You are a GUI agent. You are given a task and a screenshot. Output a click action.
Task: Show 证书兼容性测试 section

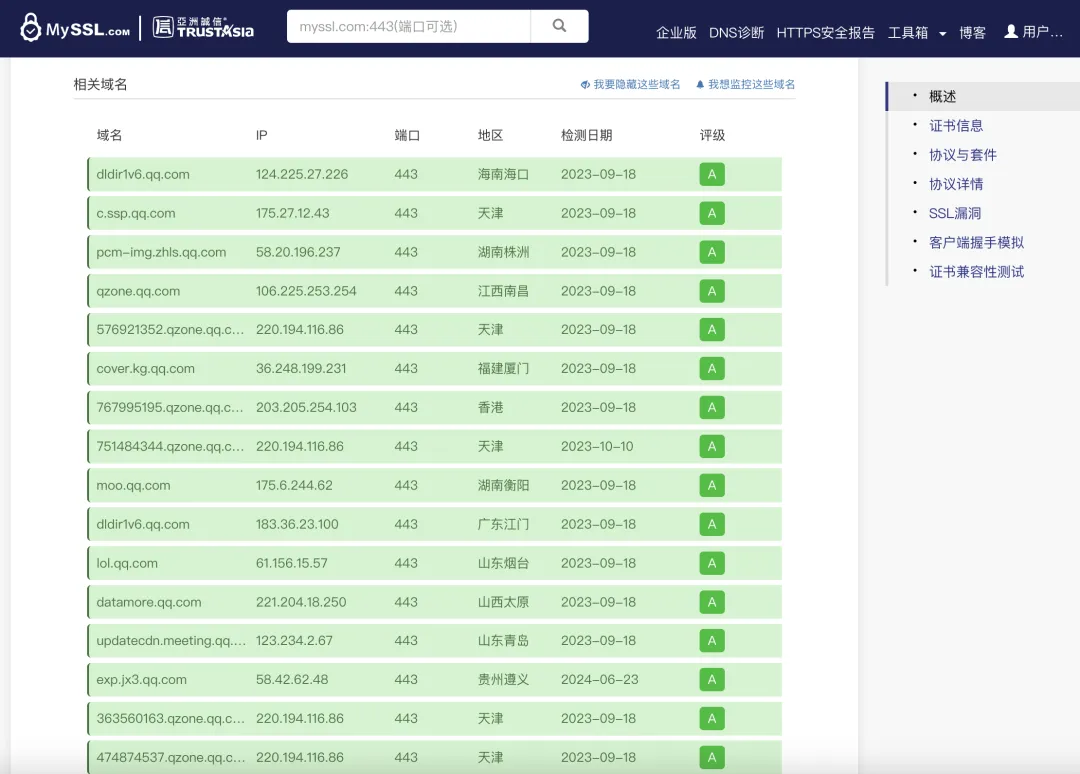pyautogui.click(x=976, y=272)
